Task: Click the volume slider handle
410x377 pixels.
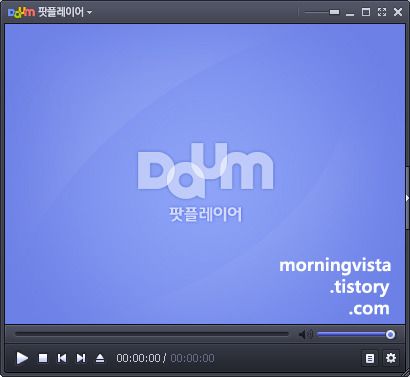Action: [390, 334]
